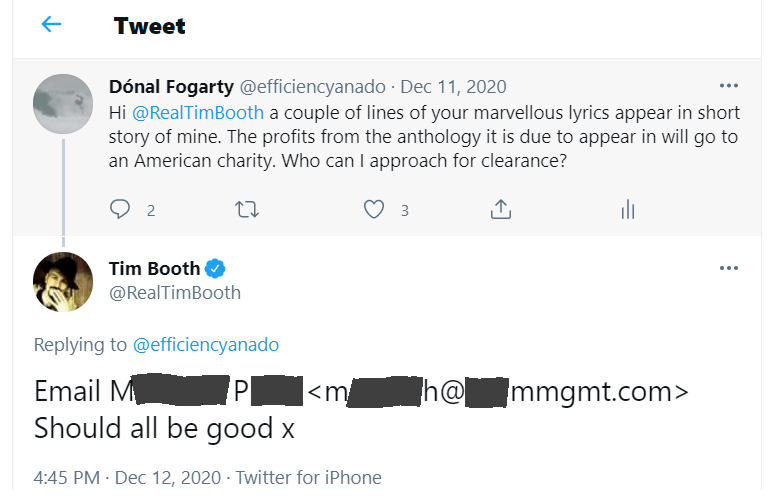Open more options on Tim Booth's reply
Image resolution: width=774 pixels, height=502 pixels.
click(x=729, y=269)
